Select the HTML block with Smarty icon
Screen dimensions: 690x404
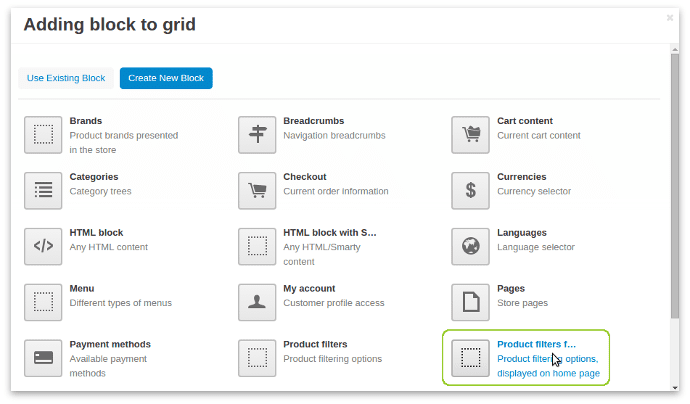tap(257, 246)
